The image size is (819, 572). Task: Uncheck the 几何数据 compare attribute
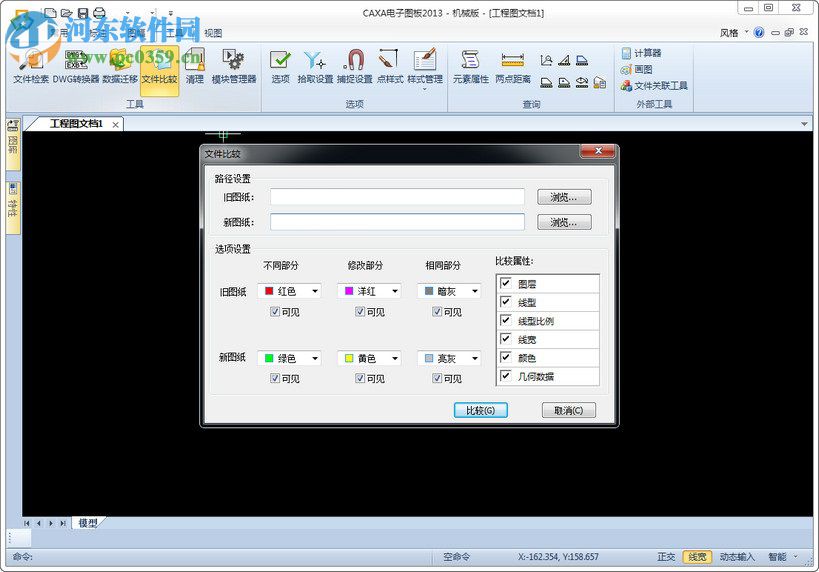tap(506, 375)
